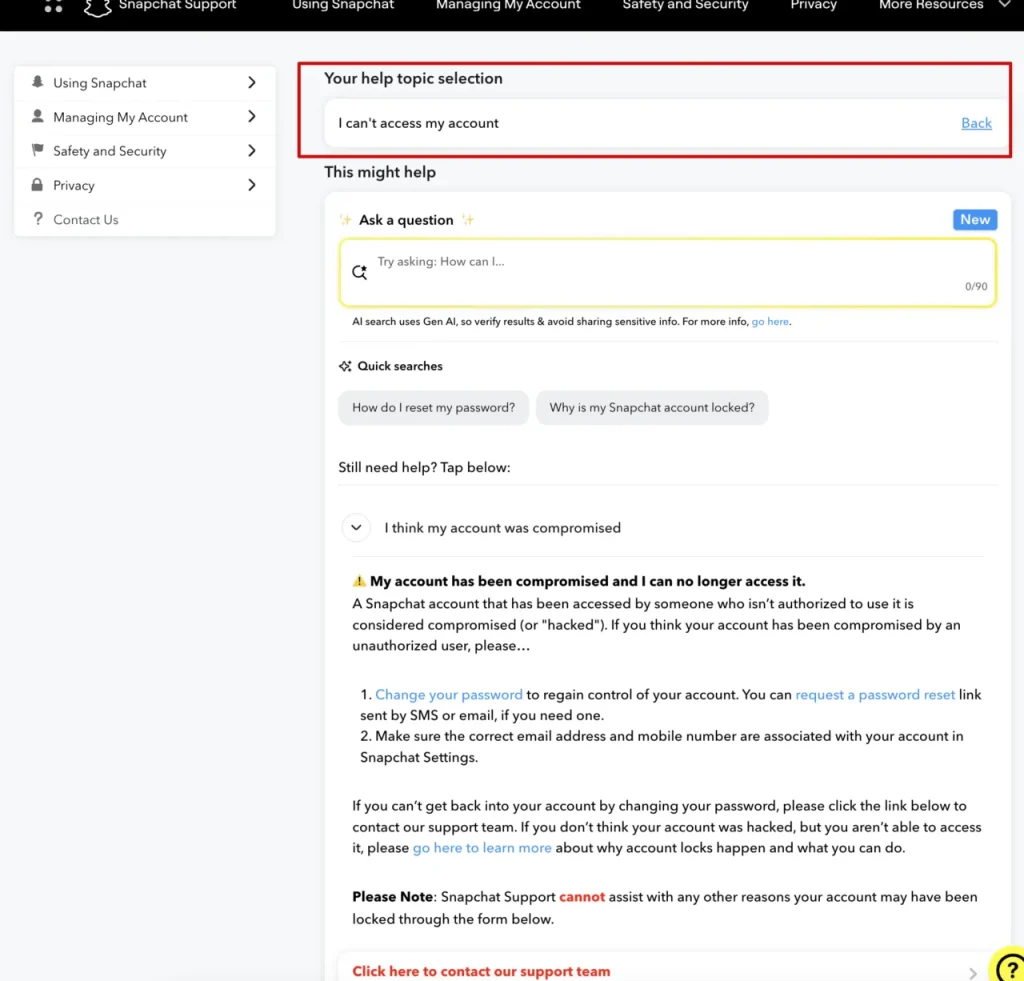This screenshot has width=1024, height=981.
Task: Click My account has been compromised heading
Action: click(x=588, y=581)
